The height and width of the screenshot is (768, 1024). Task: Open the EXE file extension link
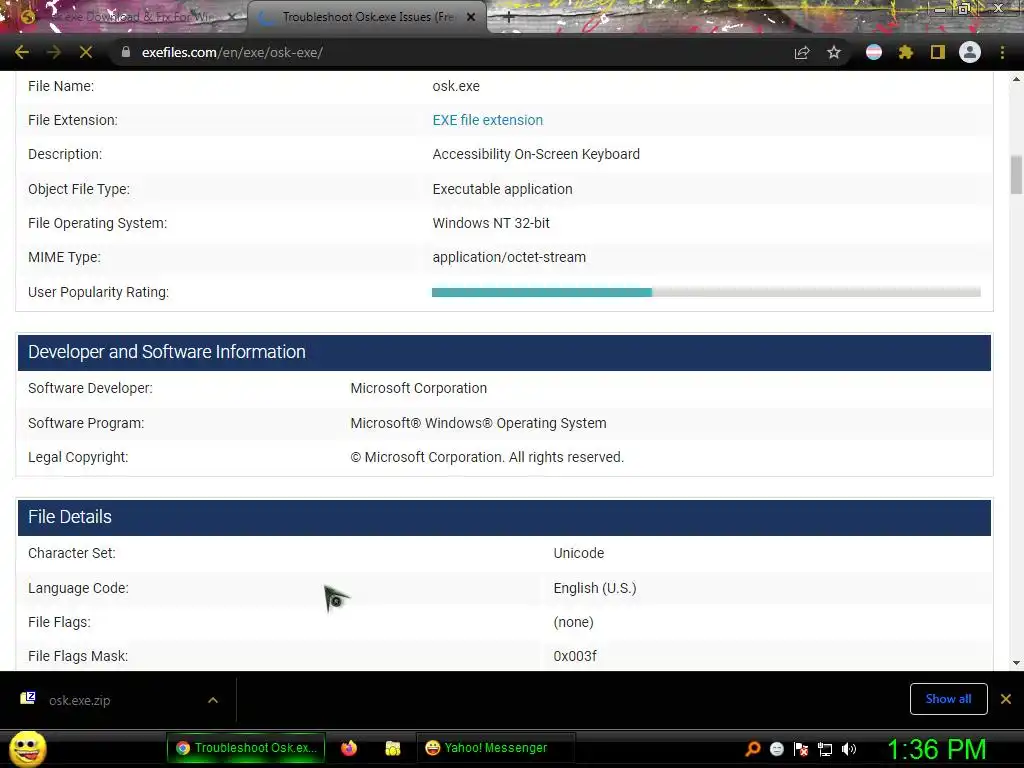click(x=487, y=120)
